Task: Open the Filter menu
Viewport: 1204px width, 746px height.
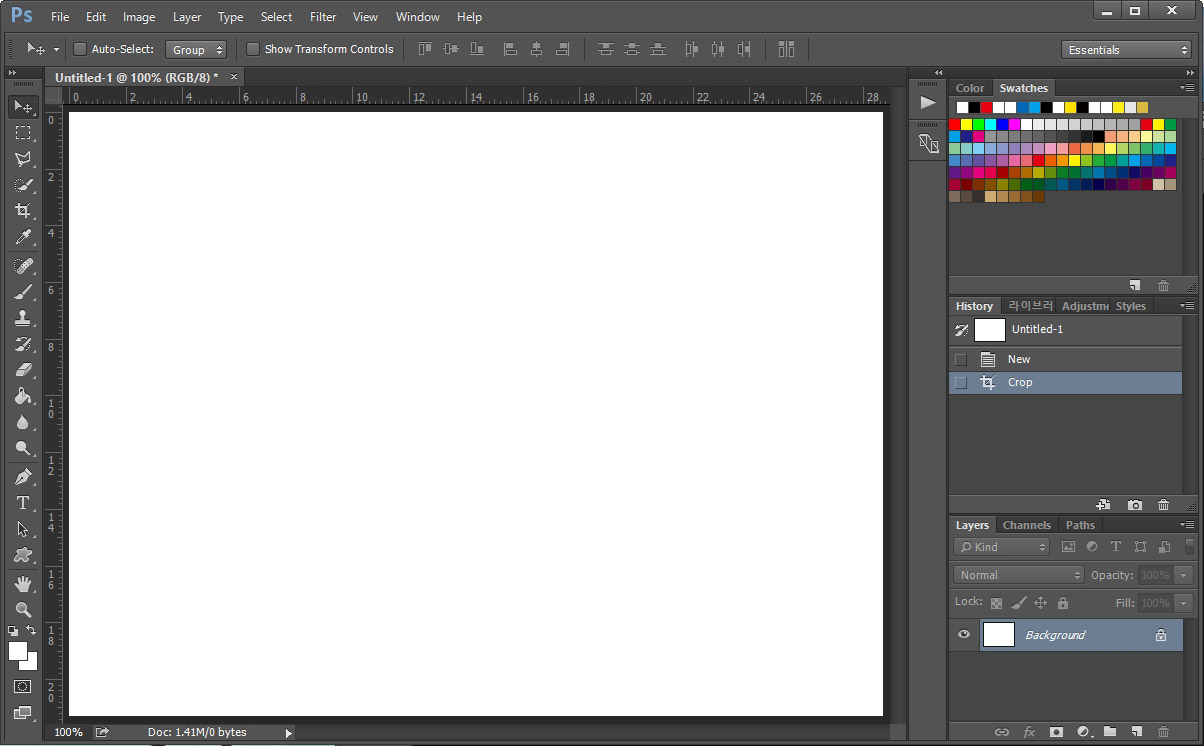Action: tap(323, 17)
